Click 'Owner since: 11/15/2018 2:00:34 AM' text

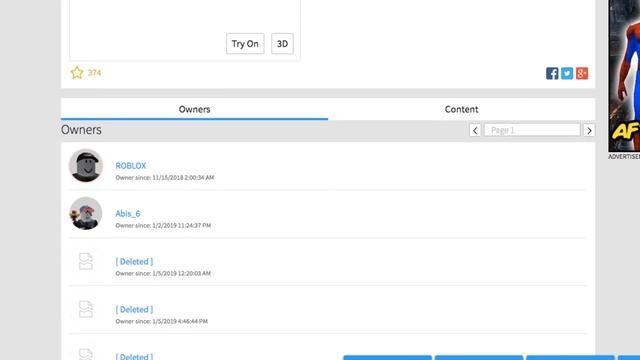[164, 178]
